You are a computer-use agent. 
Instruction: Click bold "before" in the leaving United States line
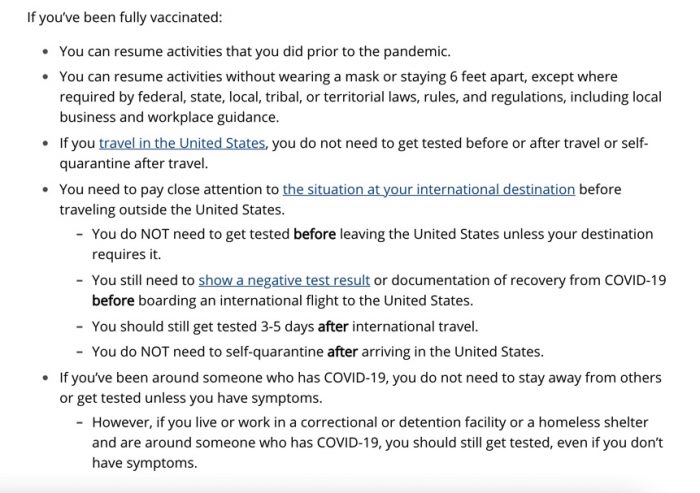[x=313, y=234]
